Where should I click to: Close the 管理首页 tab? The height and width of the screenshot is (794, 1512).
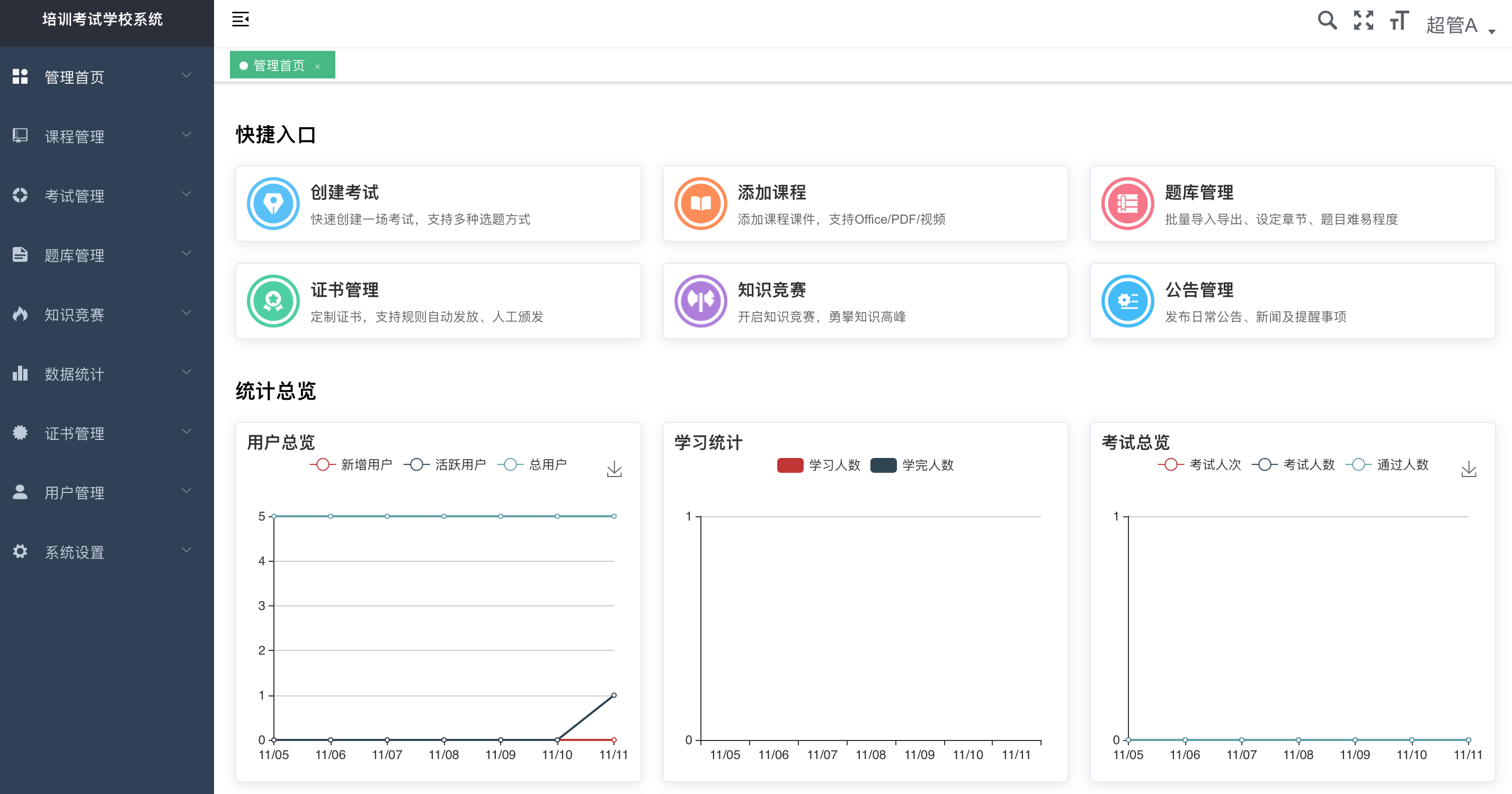(317, 66)
